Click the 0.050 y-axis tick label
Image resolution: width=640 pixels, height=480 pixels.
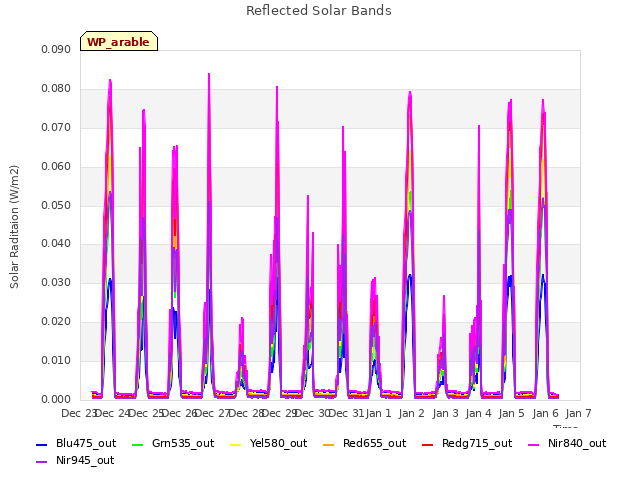click(x=56, y=205)
